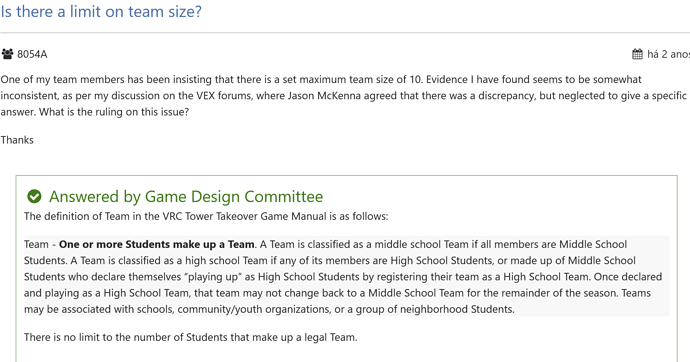This screenshot has height=362, width=690.
Task: Click the "The definition of Team" intro sentence
Action: pos(206,216)
